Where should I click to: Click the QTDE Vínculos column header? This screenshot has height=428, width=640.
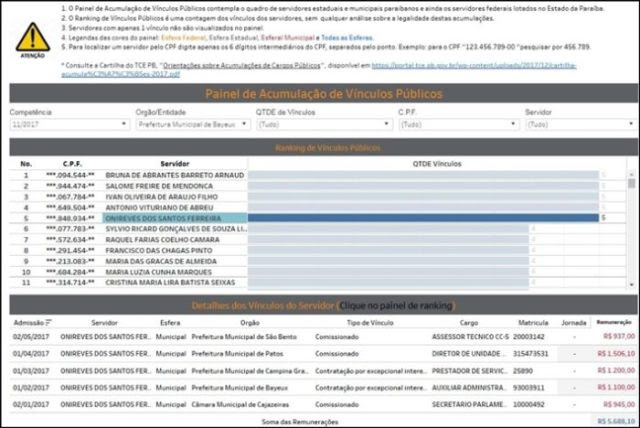pos(437,164)
